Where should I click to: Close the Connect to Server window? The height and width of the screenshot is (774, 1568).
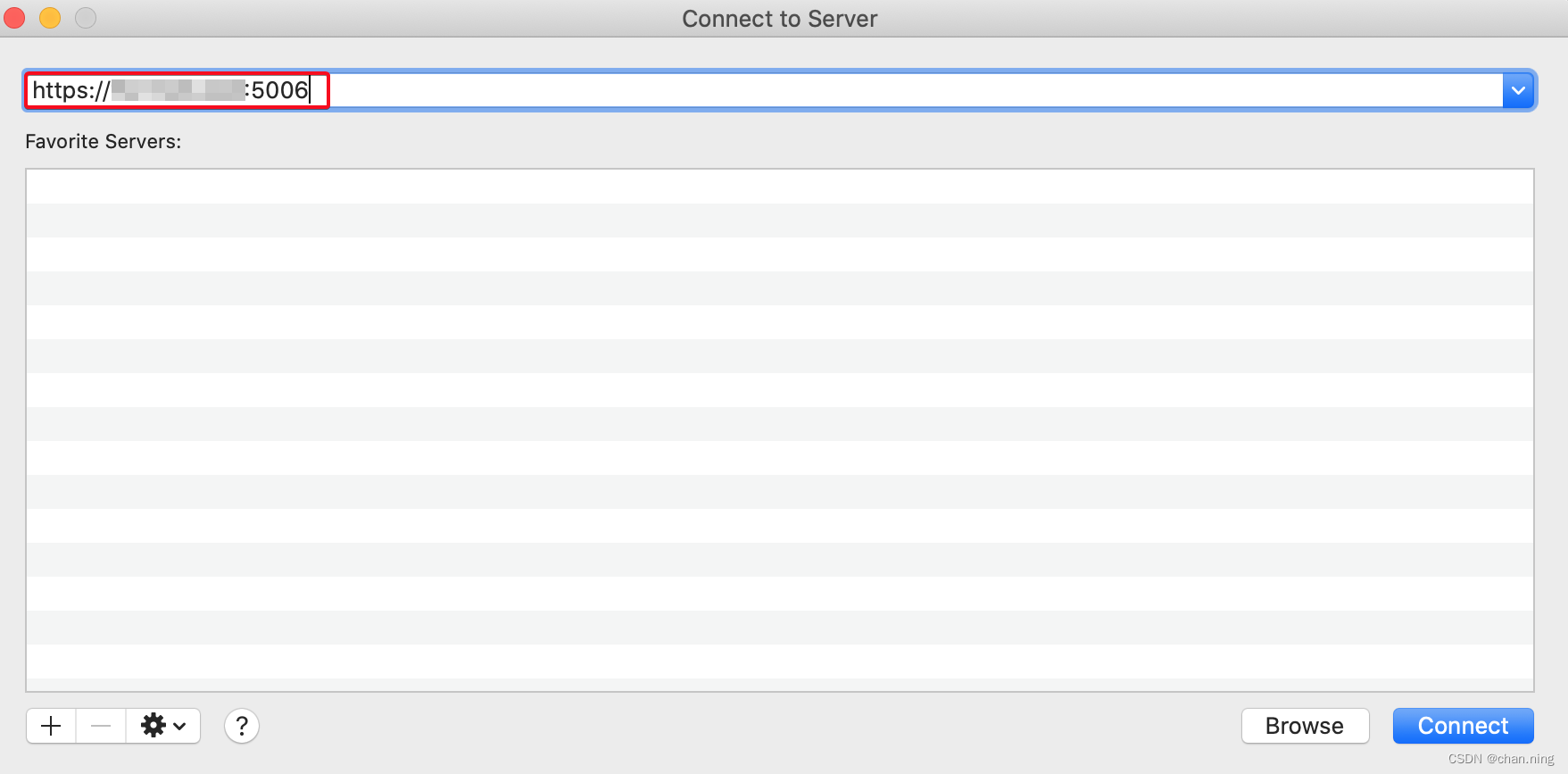coord(15,18)
